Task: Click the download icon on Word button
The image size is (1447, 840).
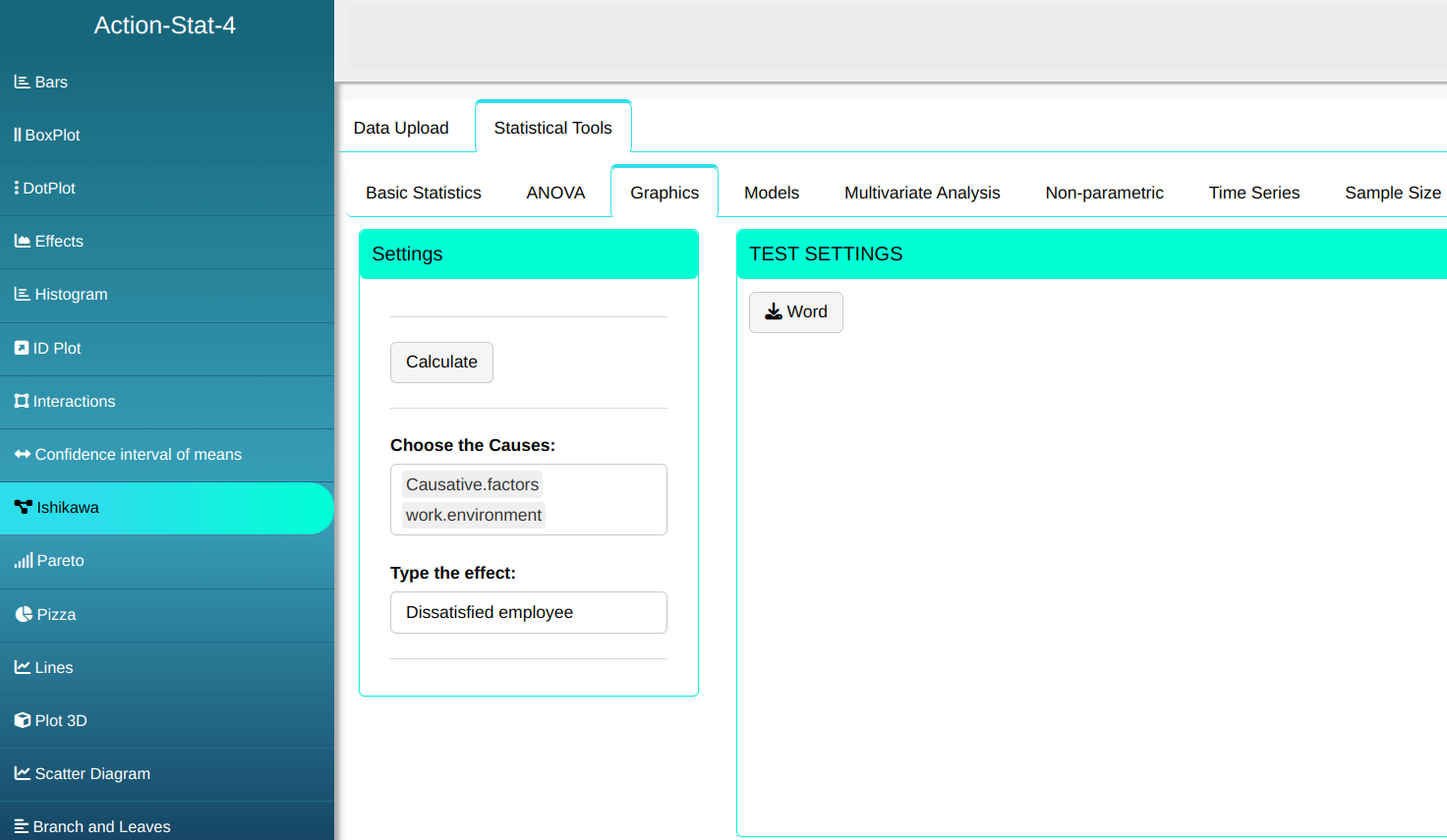Action: [774, 312]
